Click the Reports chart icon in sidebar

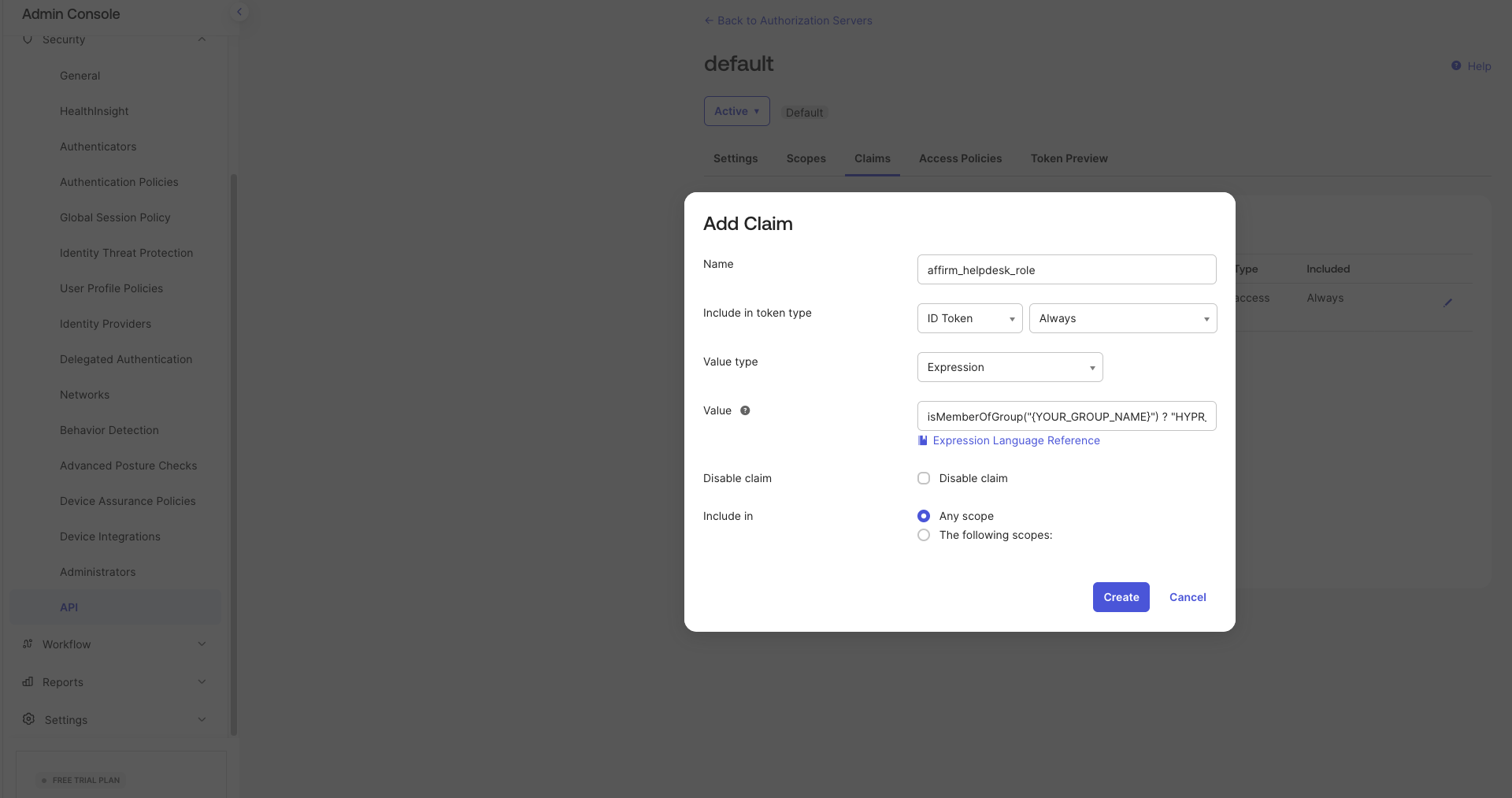click(28, 681)
